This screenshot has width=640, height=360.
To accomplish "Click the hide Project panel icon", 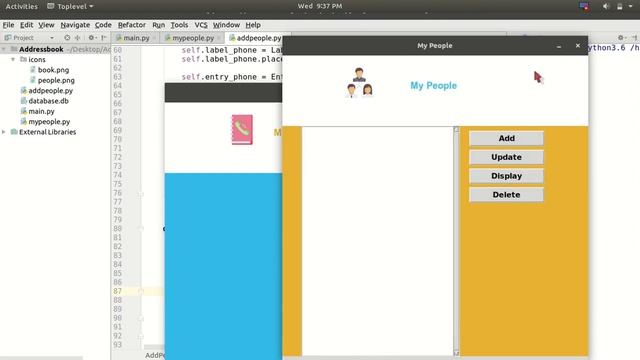I will click(104, 38).
